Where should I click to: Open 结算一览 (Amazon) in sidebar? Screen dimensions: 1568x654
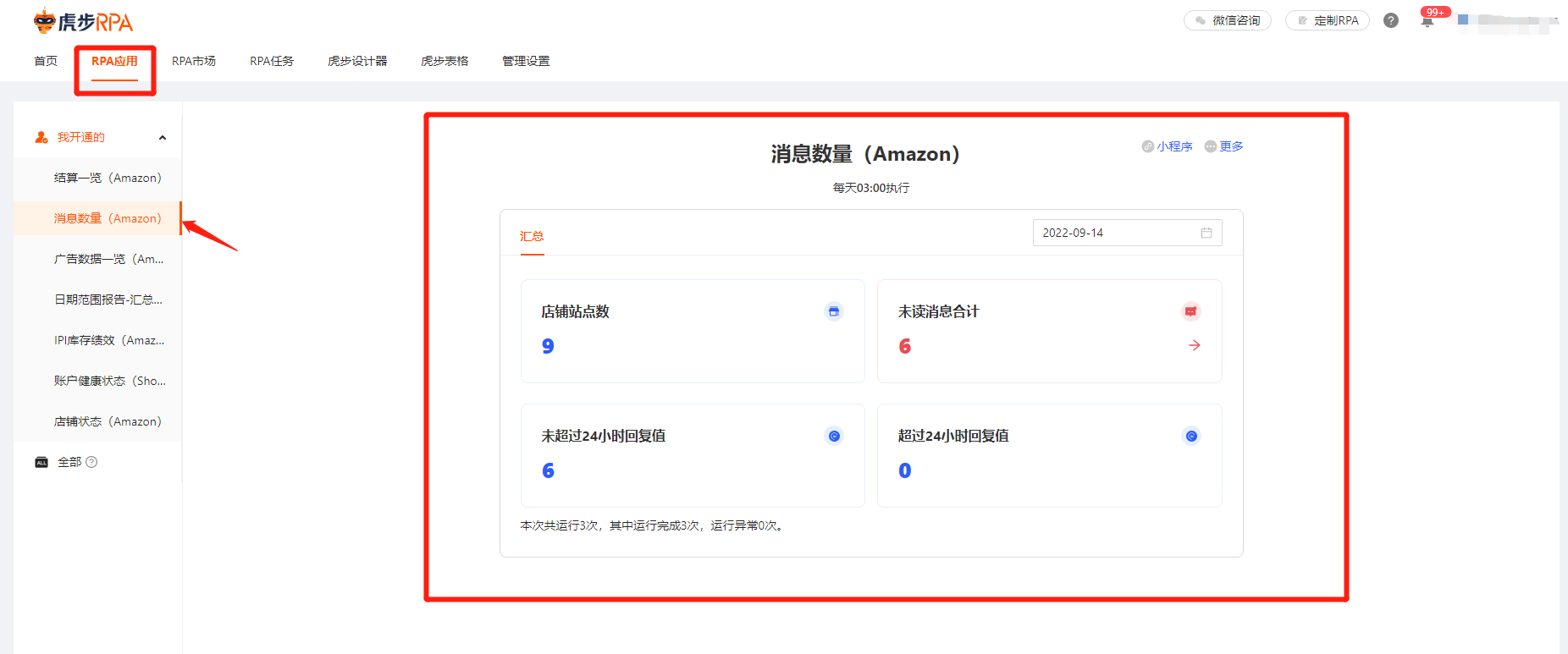(97, 178)
